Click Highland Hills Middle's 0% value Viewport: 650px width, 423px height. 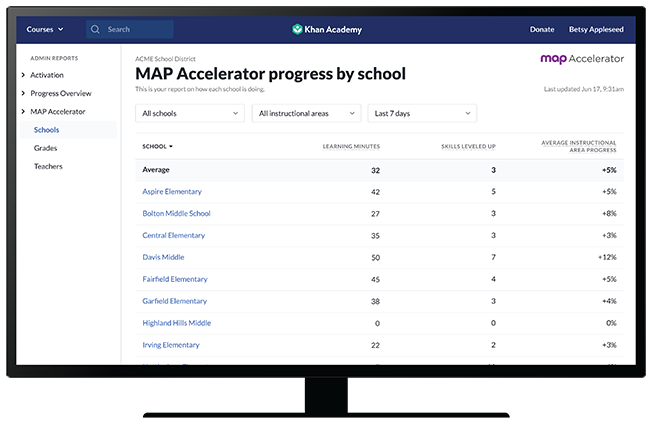[x=611, y=323]
